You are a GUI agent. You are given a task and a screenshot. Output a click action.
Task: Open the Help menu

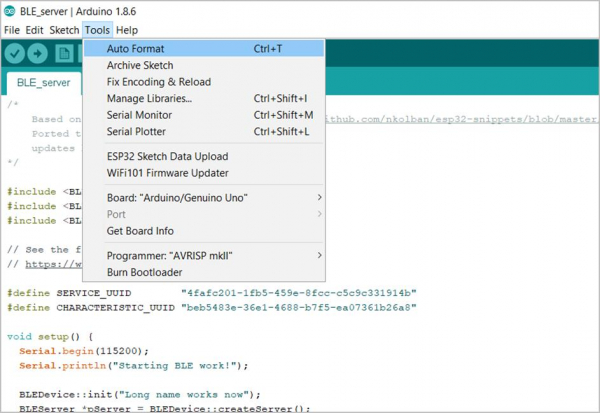(x=127, y=30)
